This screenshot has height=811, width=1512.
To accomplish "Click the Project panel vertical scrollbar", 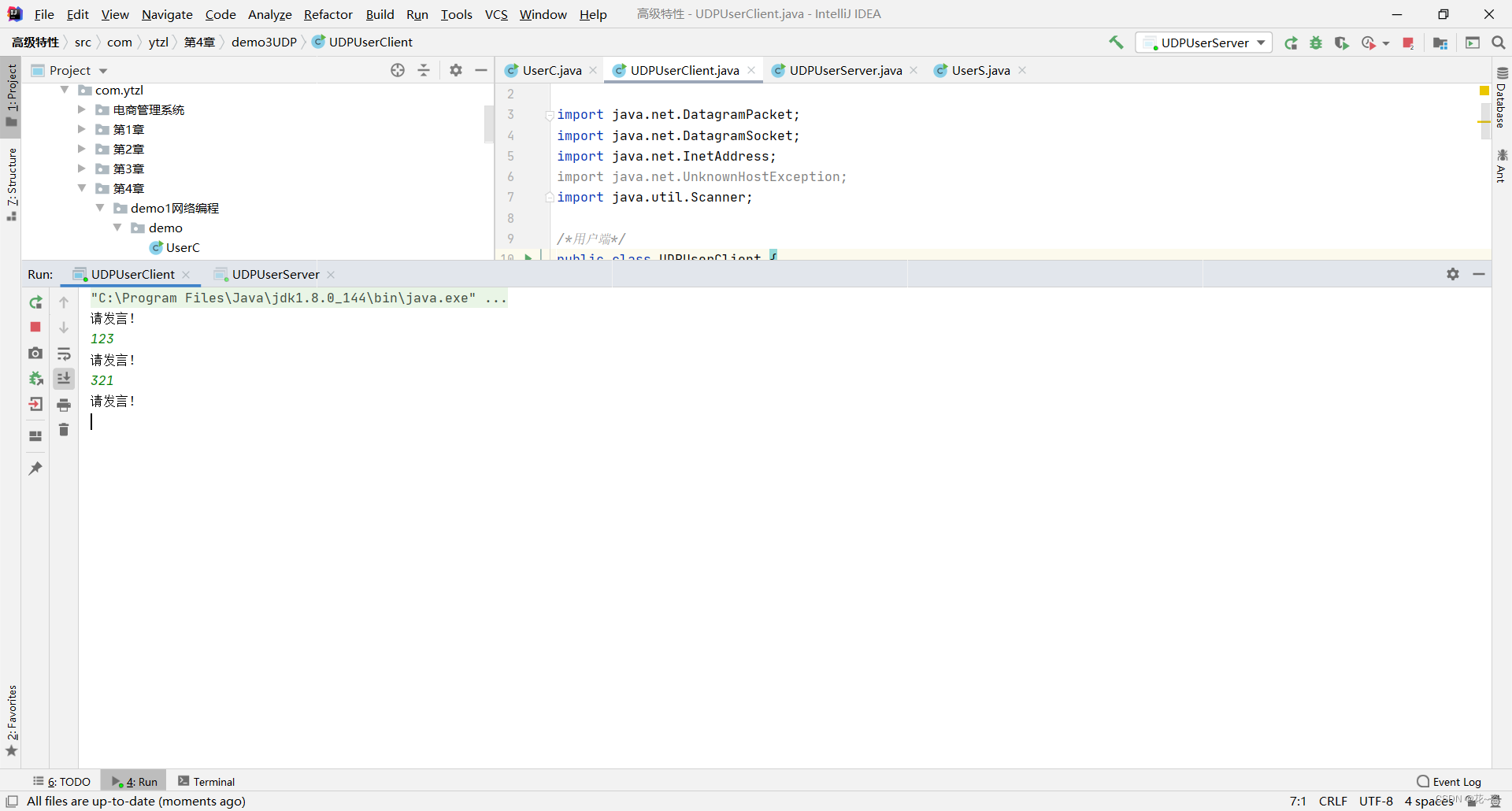I will click(x=489, y=123).
